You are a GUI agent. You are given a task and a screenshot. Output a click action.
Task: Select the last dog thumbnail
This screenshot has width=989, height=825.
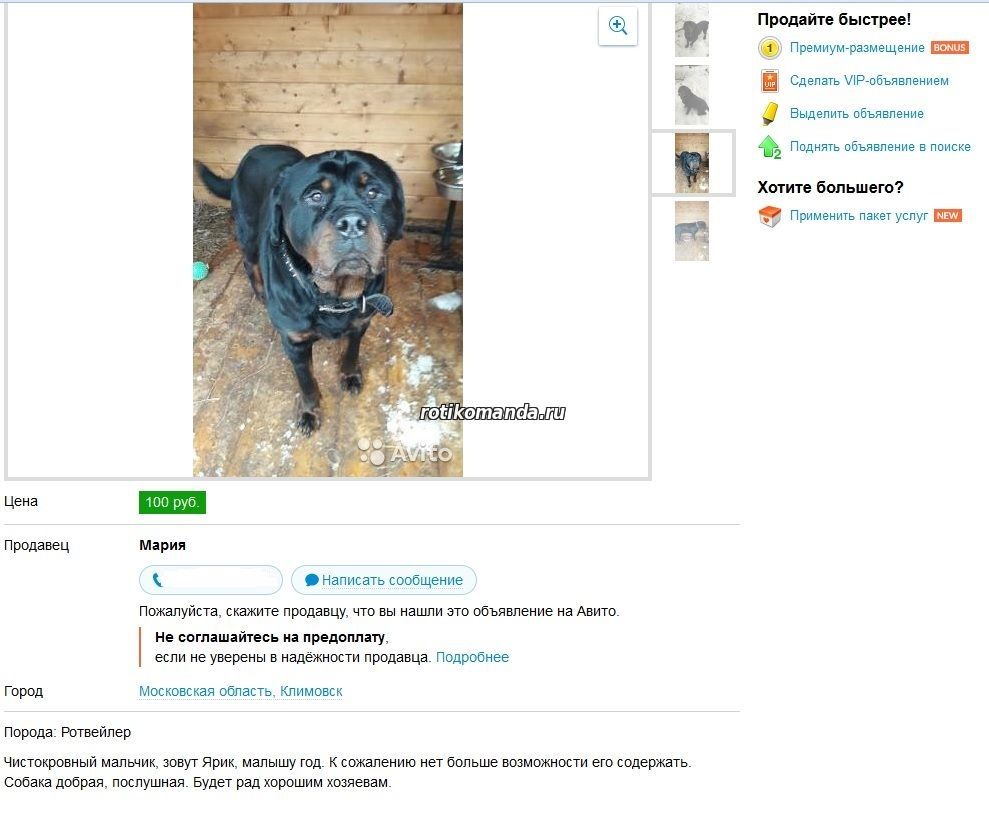click(x=691, y=231)
